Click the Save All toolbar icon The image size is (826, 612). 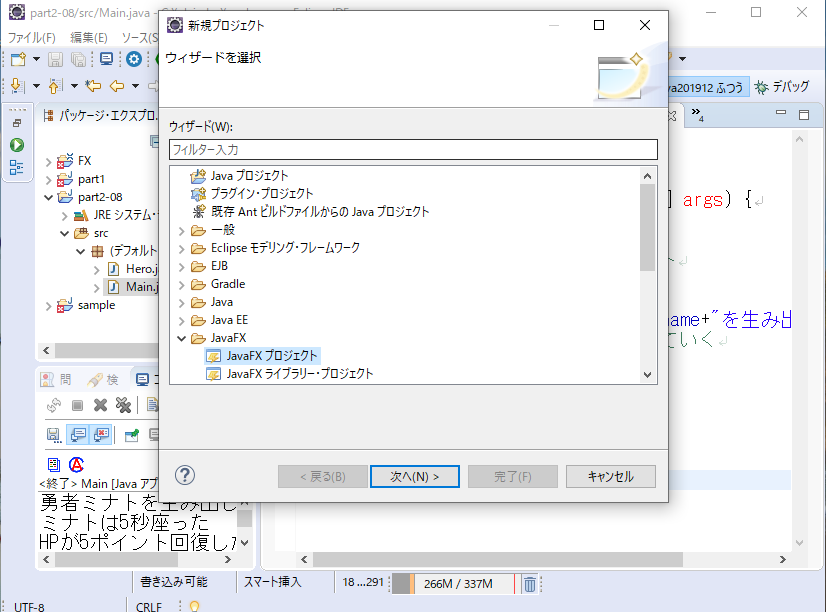tap(78, 59)
